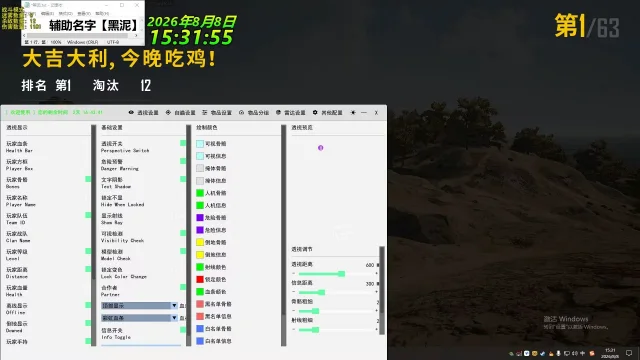Click the plus button of 透视距离 slider
The height and width of the screenshot is (360, 640).
(x=376, y=273)
